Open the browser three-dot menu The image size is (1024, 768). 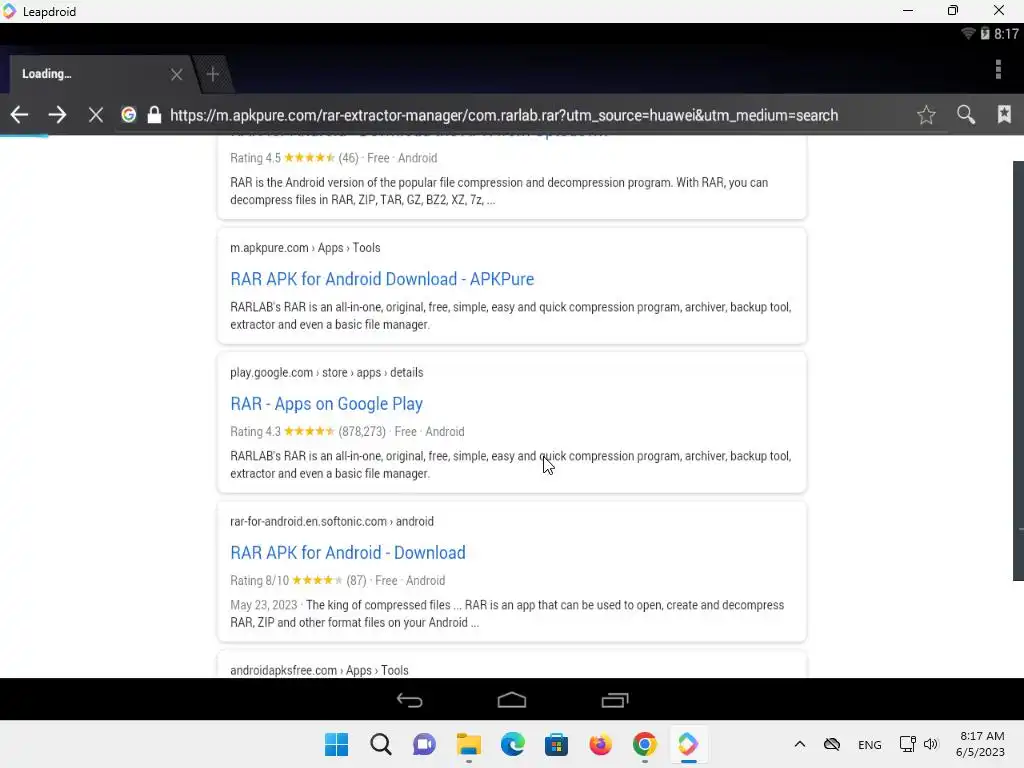point(998,69)
